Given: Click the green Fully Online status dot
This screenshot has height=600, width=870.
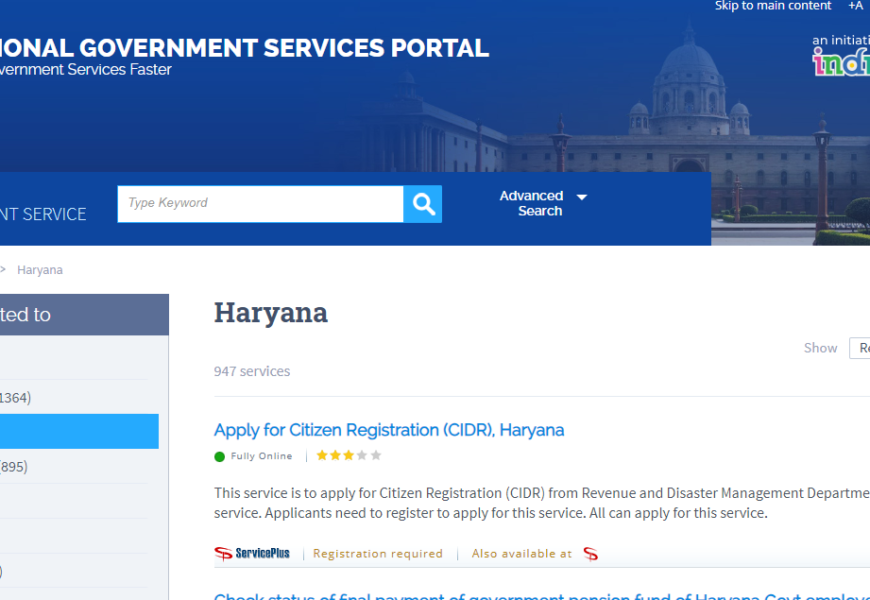Looking at the screenshot, I should coord(220,456).
